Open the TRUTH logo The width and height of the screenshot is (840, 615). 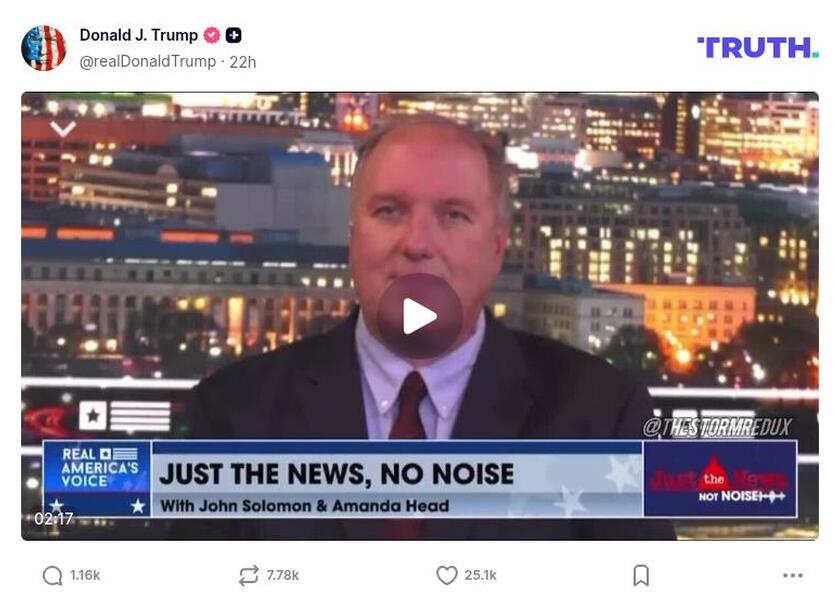(x=758, y=48)
